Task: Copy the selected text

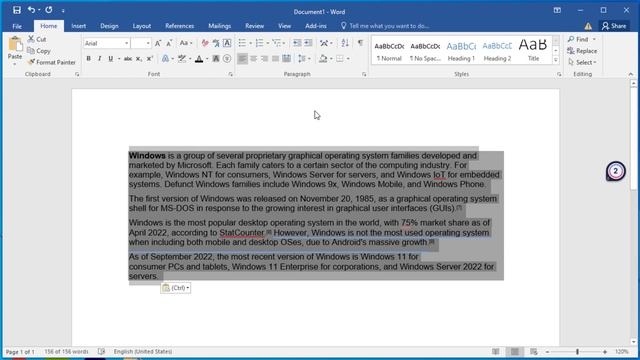Action: pos(39,51)
